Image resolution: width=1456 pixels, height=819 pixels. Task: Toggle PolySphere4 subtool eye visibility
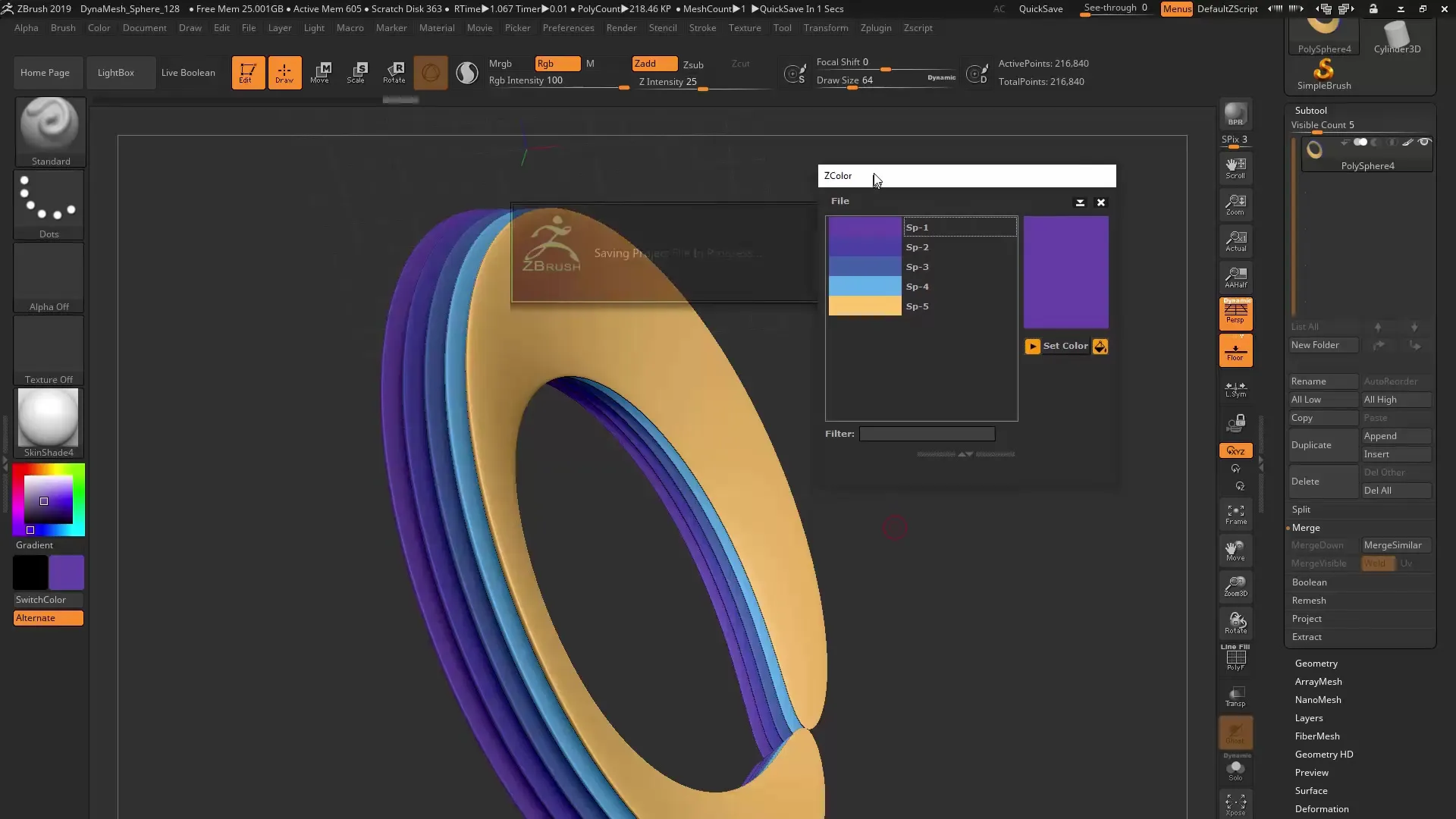click(1424, 142)
